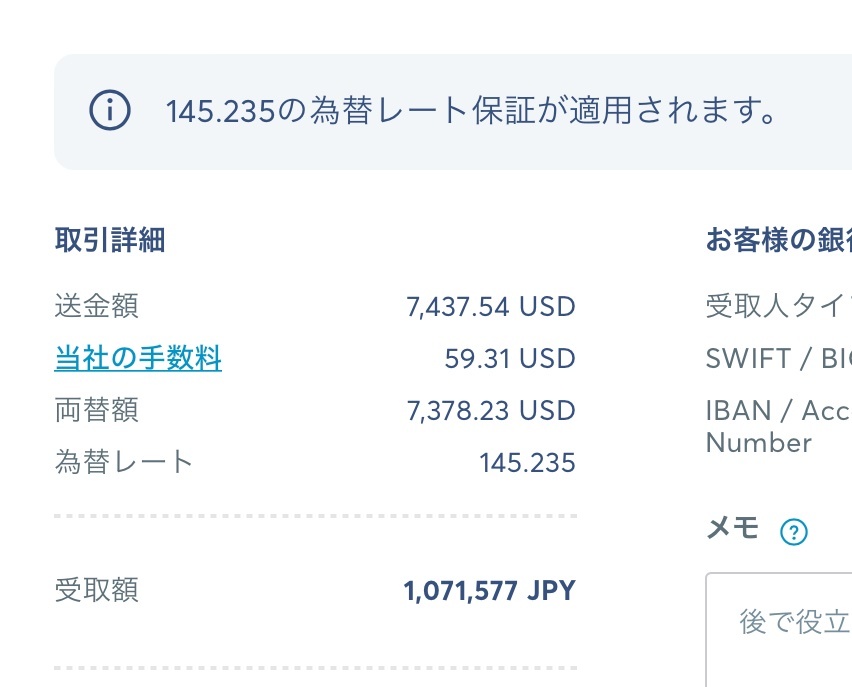Click the 受取額 label
The height and width of the screenshot is (687, 852).
(x=96, y=590)
